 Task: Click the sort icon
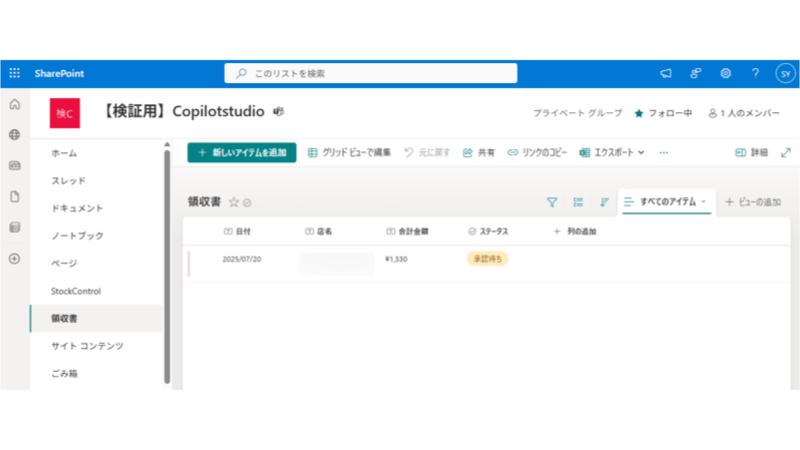tap(604, 202)
